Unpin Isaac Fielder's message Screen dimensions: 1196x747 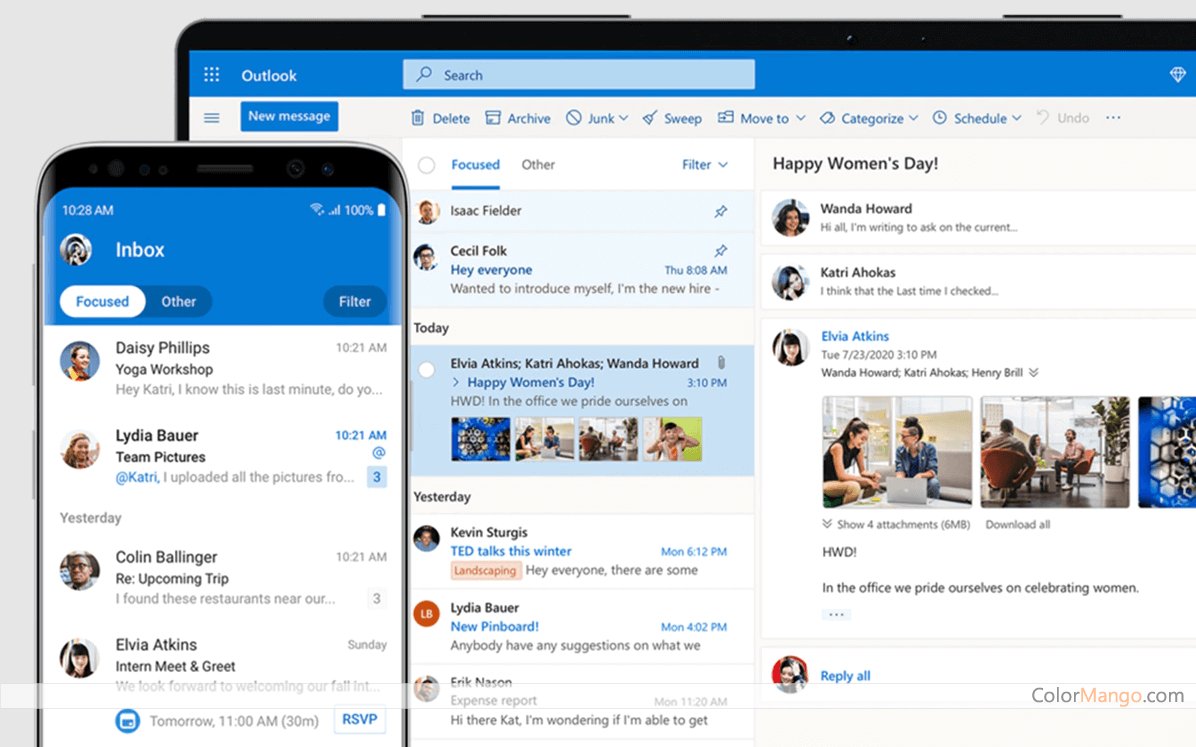720,212
